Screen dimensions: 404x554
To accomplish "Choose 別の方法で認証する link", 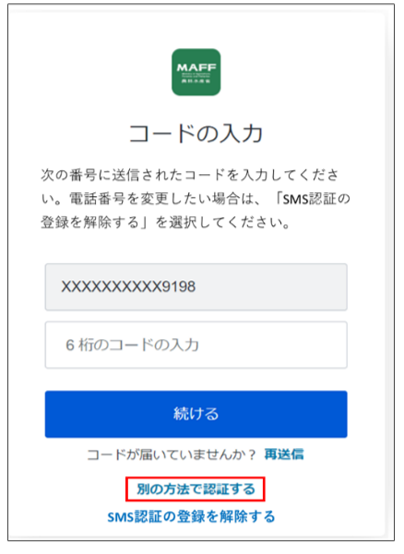I will 195,489.
